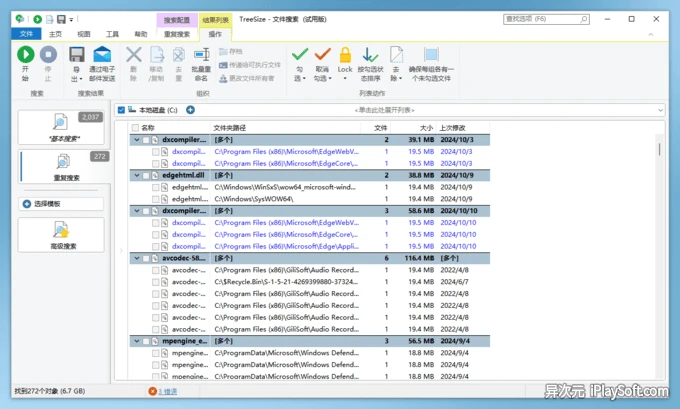Screen dimensions: 680x409
Task: Switch to the 视图 ribbon tab
Action: click(x=84, y=34)
